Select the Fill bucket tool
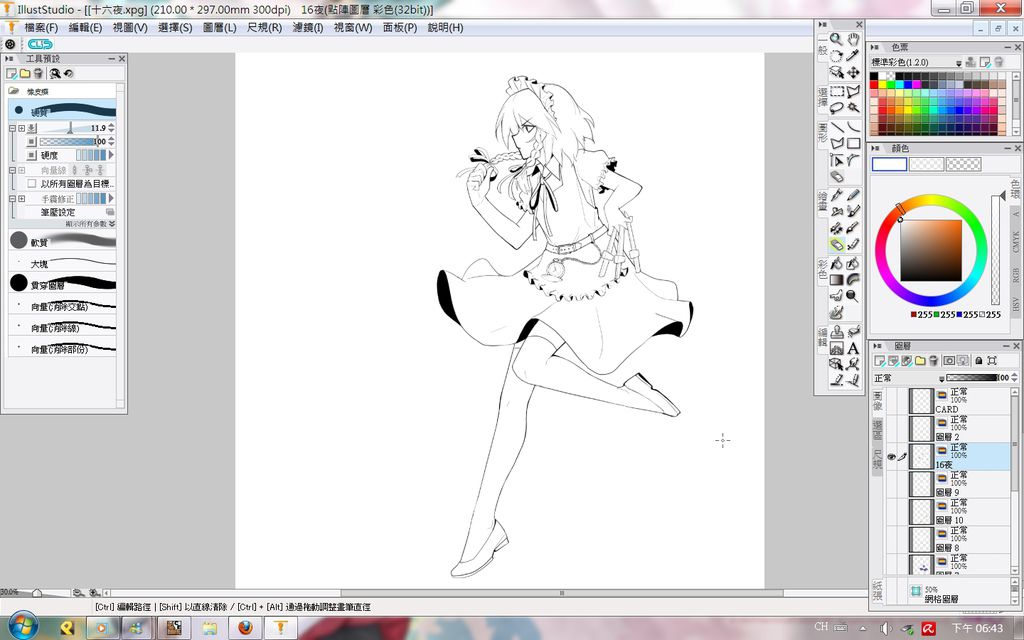 pos(837,264)
